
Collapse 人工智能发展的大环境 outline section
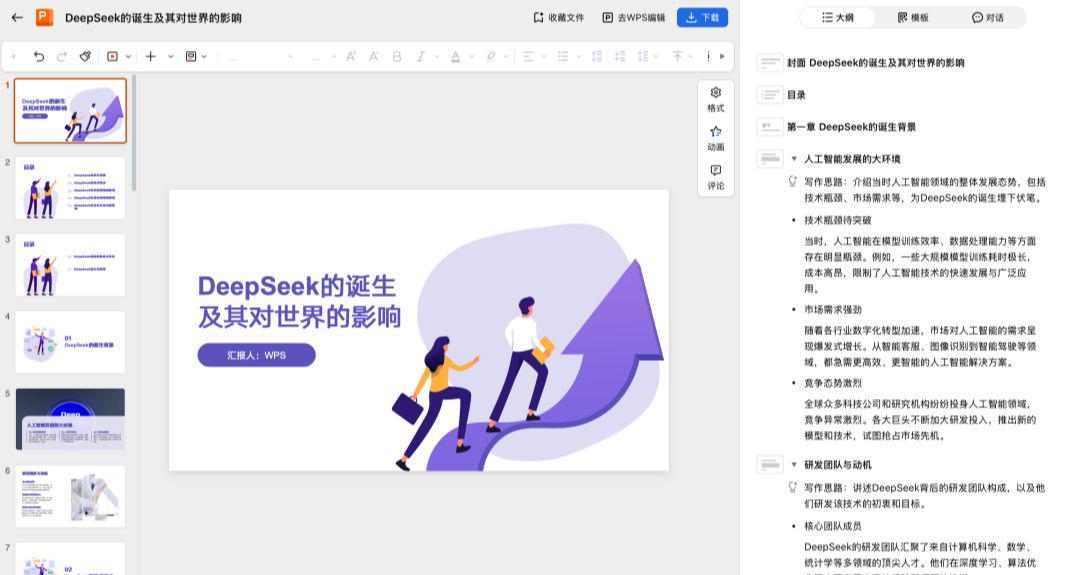tap(793, 159)
